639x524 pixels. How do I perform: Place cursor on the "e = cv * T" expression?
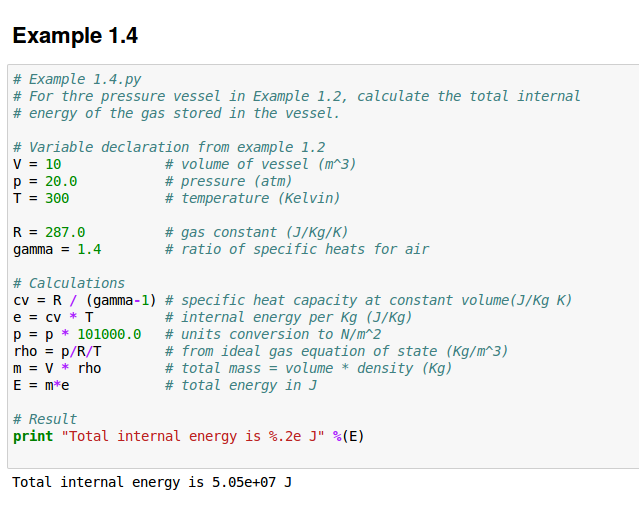53,317
